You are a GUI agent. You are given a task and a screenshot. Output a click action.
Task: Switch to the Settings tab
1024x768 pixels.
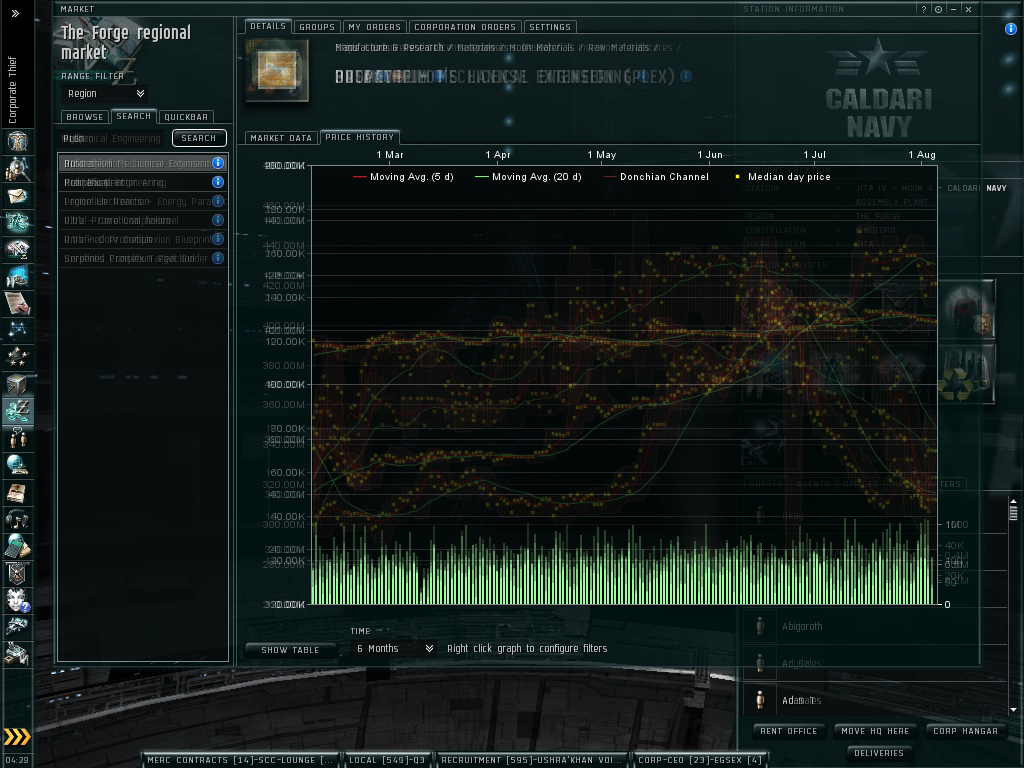click(550, 27)
